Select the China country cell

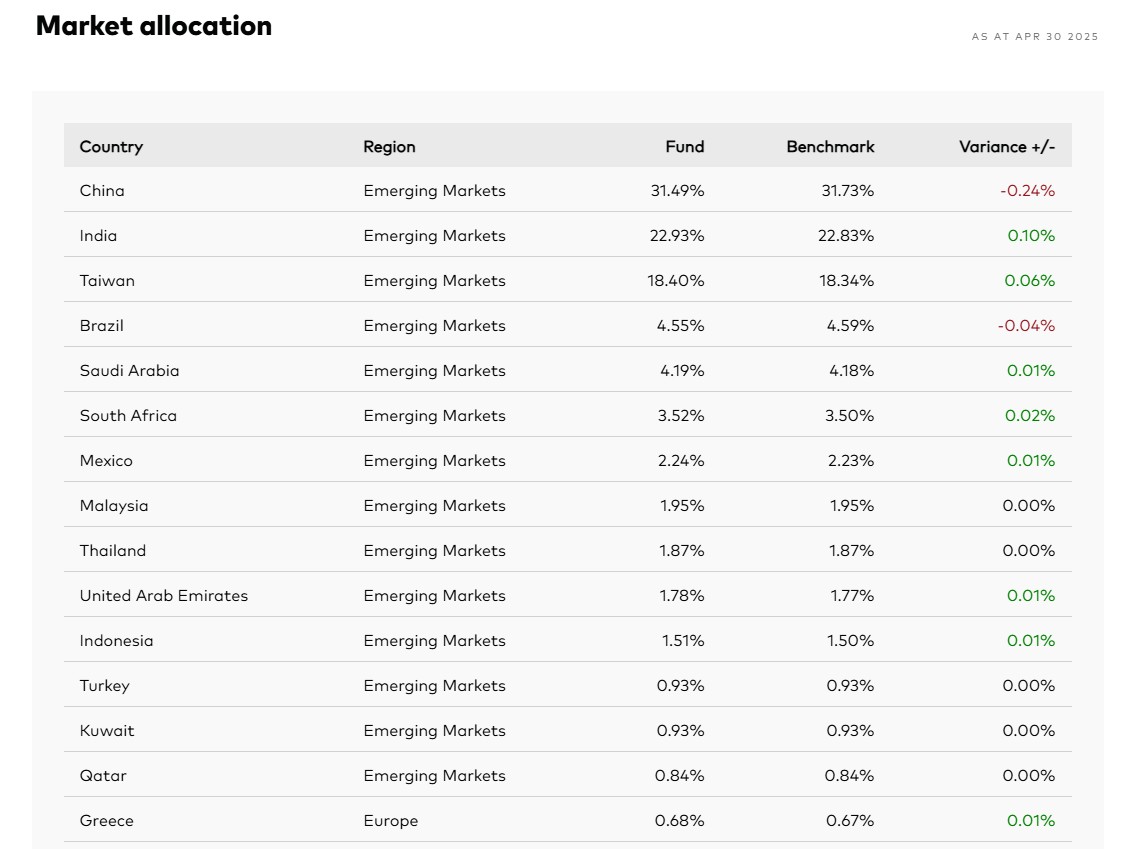coord(102,191)
